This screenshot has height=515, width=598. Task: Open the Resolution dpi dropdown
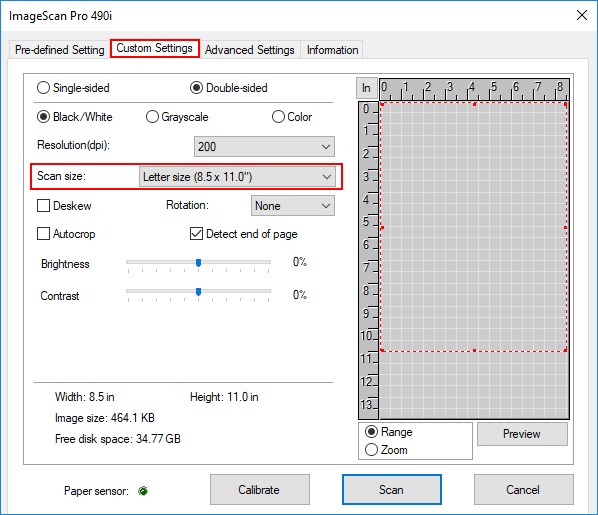tap(264, 146)
